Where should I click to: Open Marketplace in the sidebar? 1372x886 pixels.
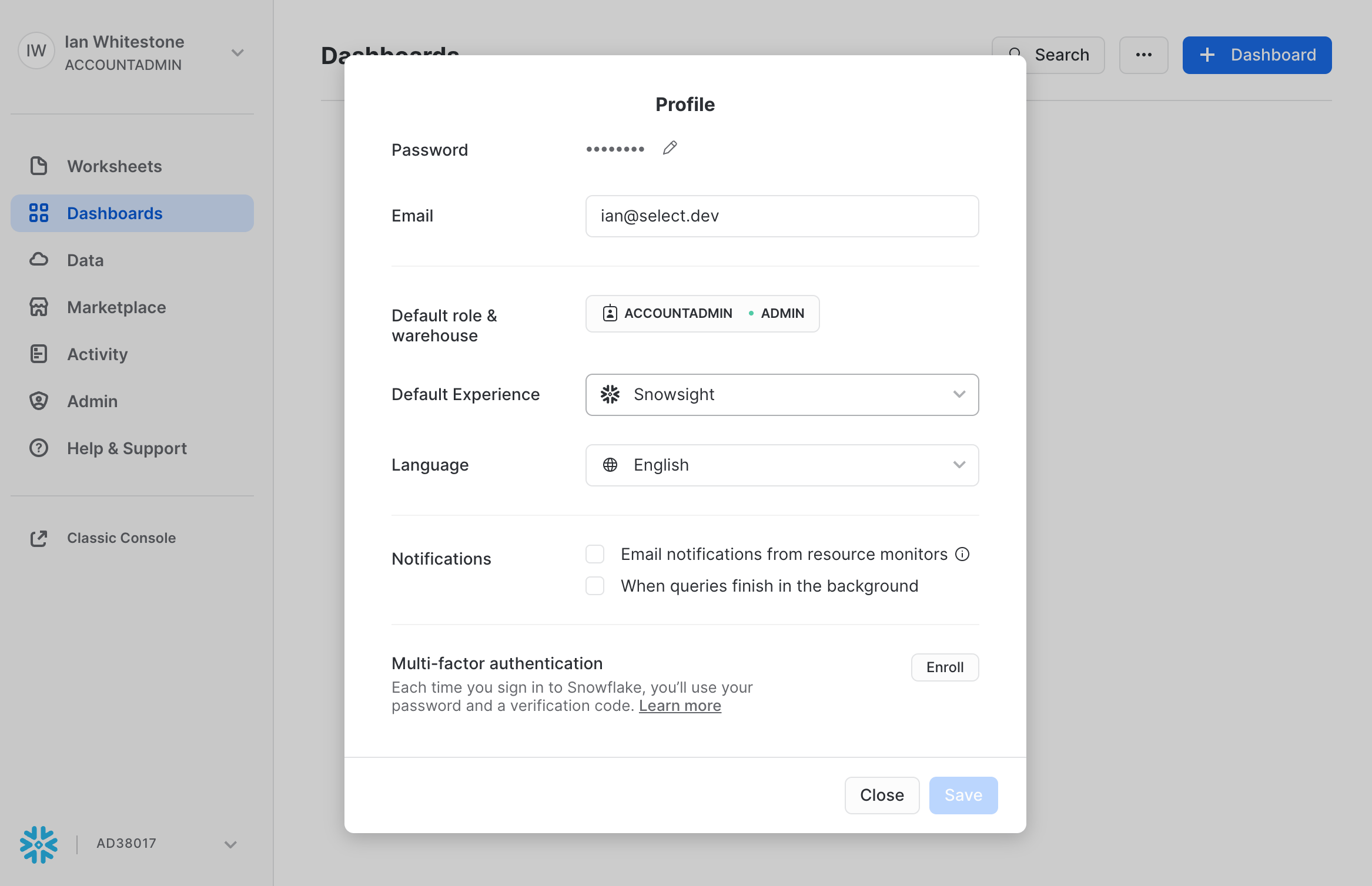pos(116,307)
